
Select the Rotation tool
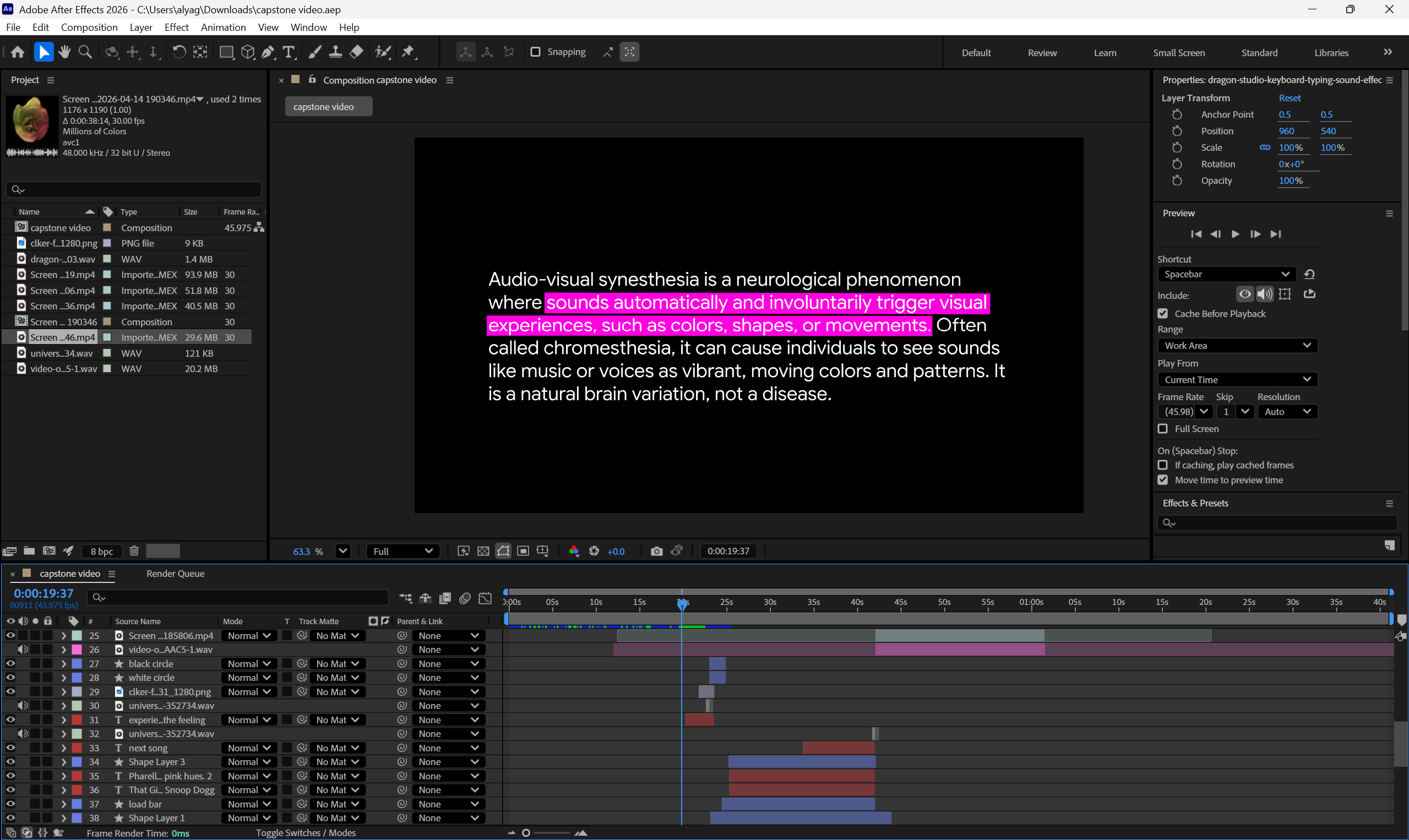tap(179, 52)
